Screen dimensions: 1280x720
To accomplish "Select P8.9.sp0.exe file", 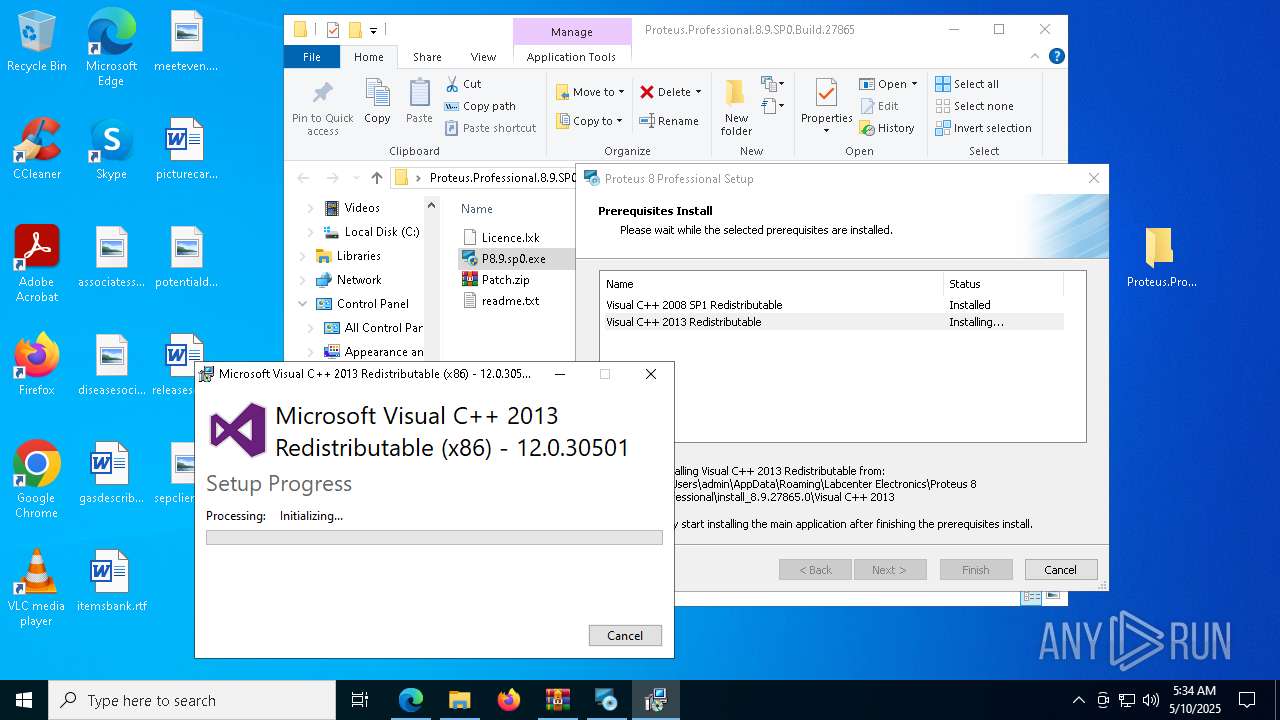I will pos(504,258).
